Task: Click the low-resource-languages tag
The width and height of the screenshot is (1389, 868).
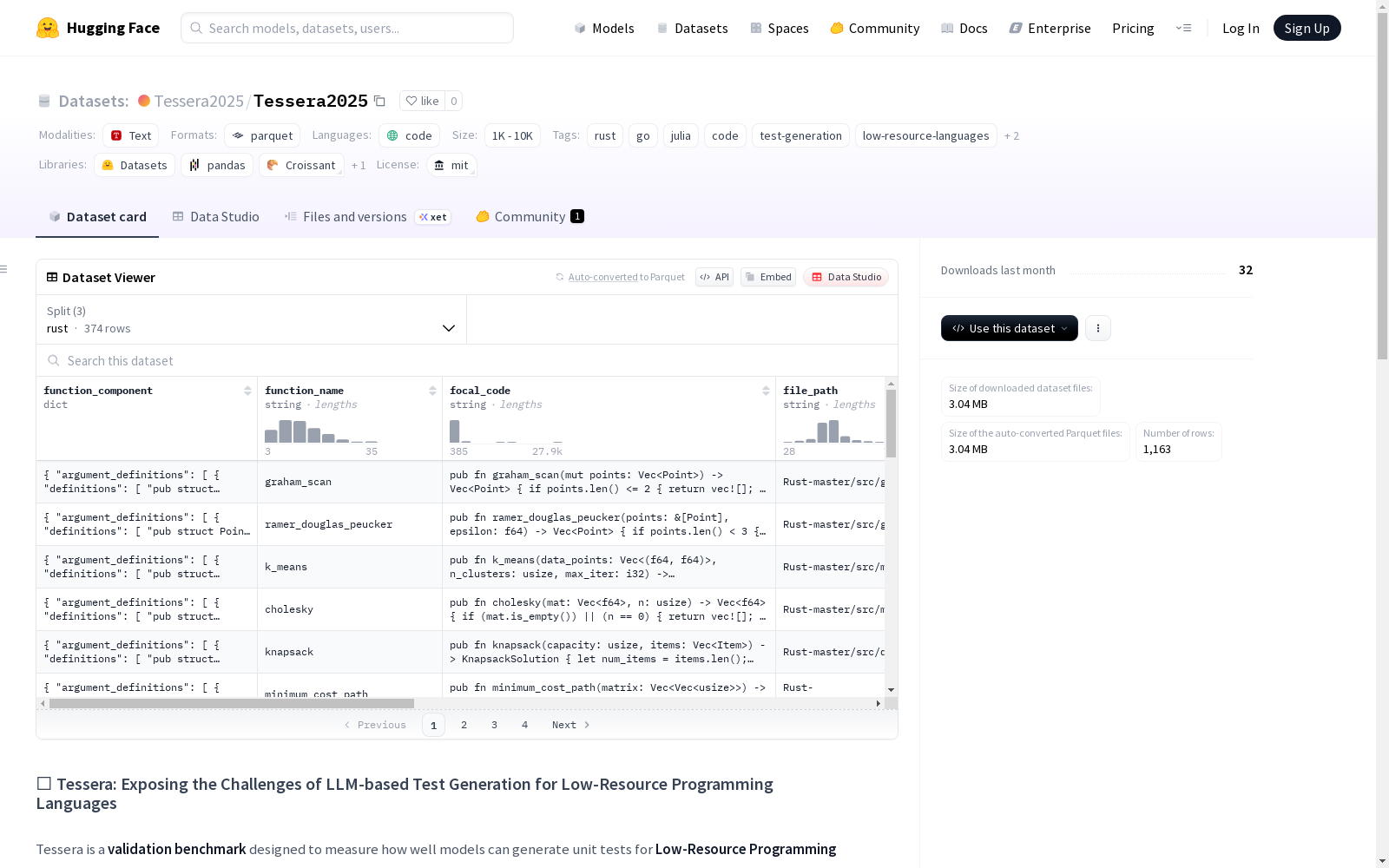Action: pos(926,135)
